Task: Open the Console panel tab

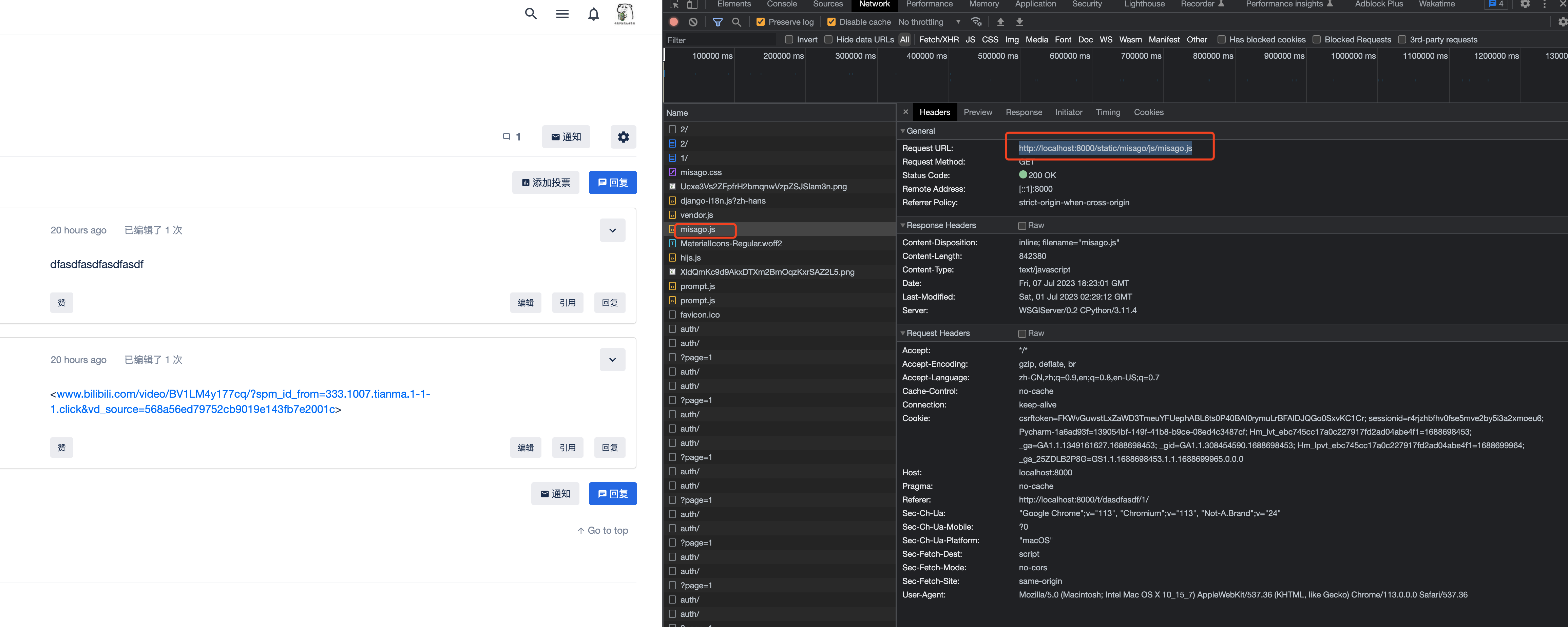Action: click(782, 4)
